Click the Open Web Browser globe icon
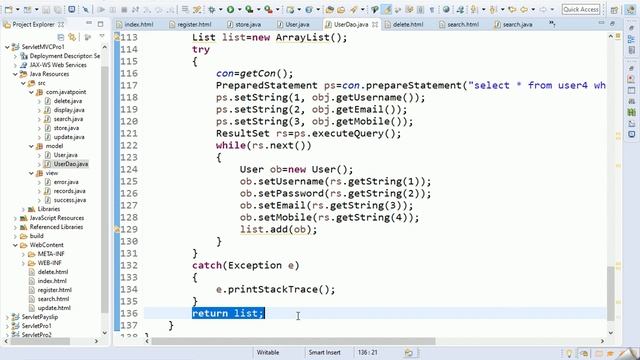This screenshot has height=360, width=640. click(x=446, y=9)
